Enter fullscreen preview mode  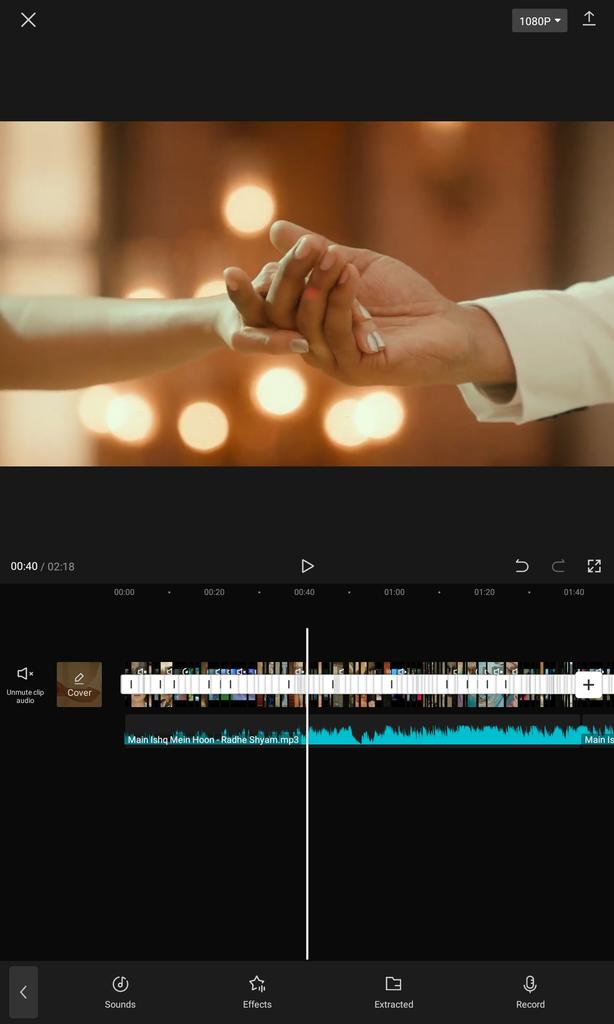(594, 566)
